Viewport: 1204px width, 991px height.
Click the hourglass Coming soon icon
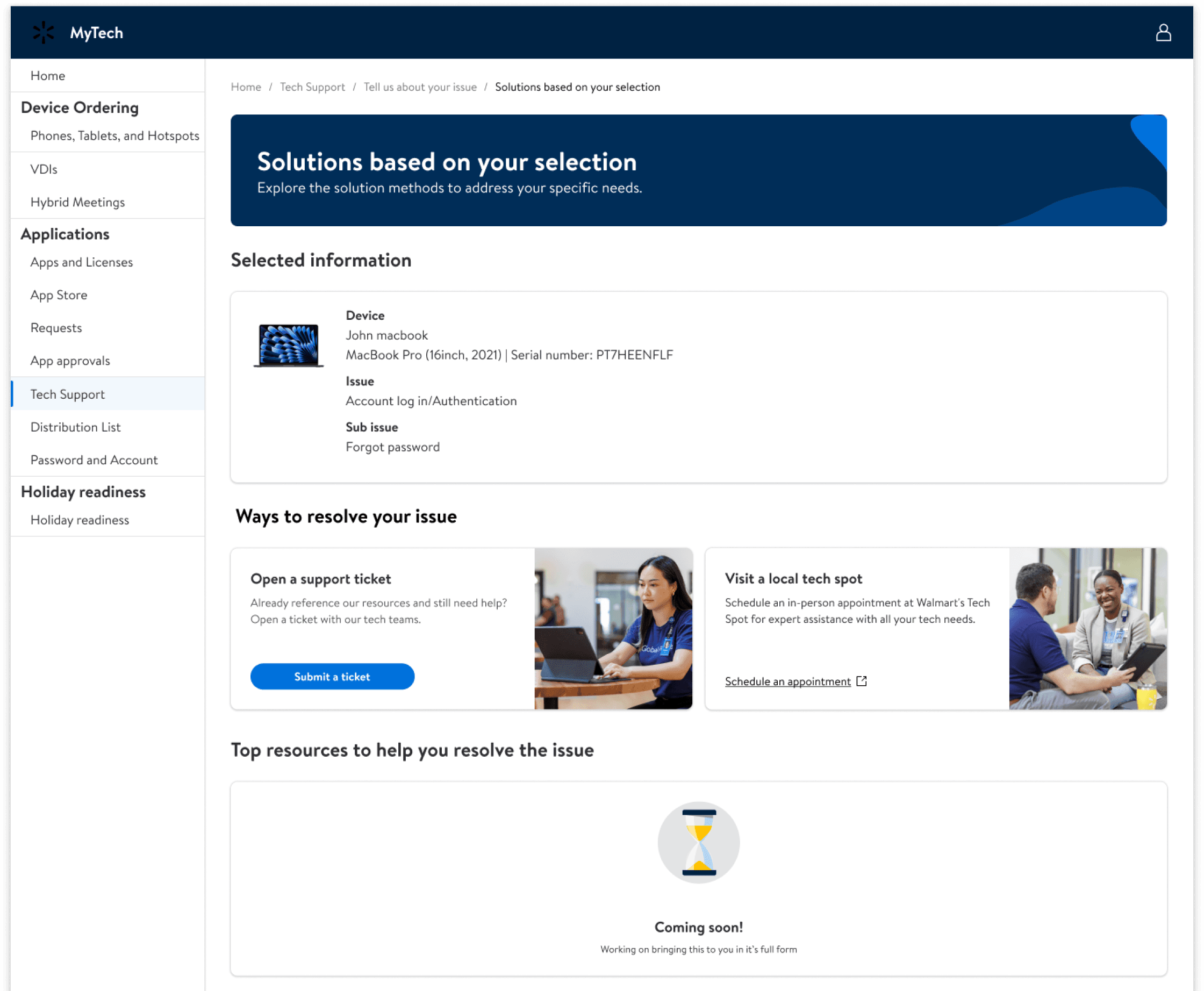pyautogui.click(x=698, y=843)
